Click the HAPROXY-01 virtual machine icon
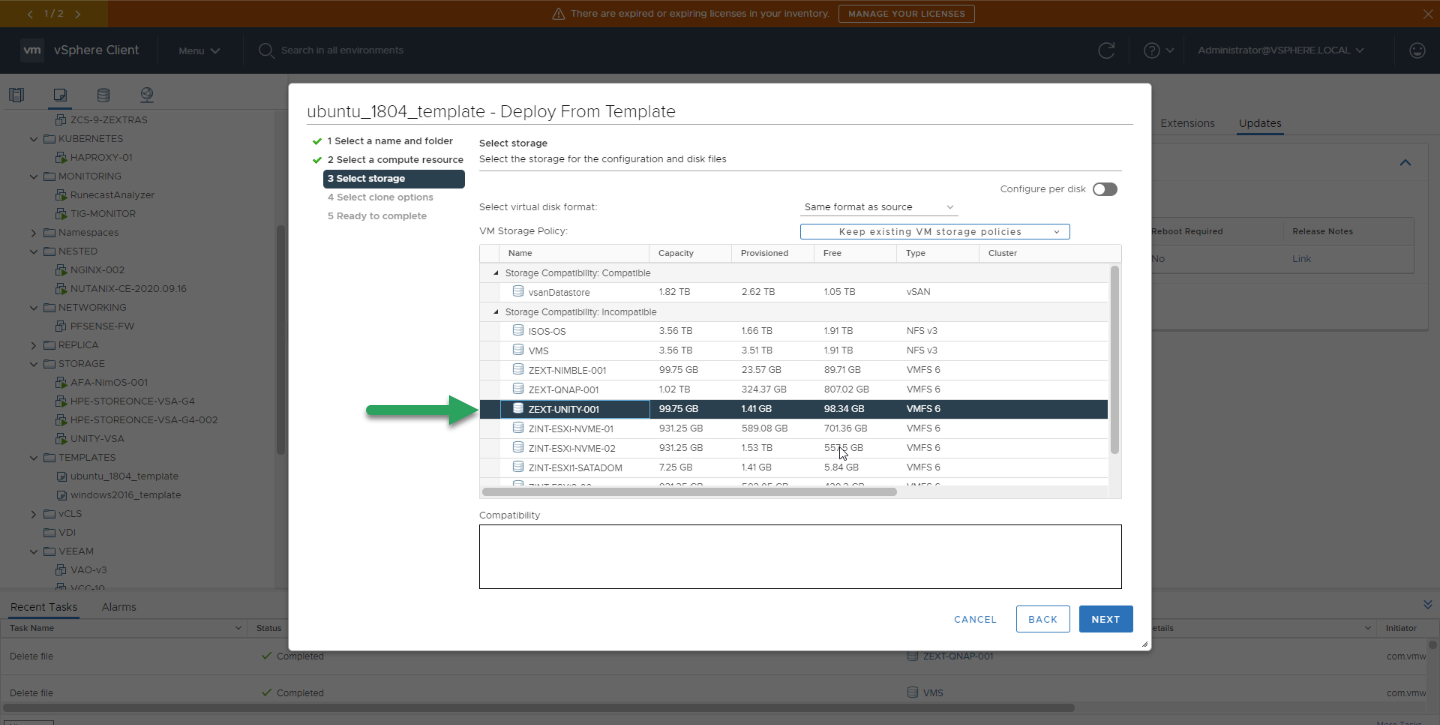Viewport: 1440px width, 725px height. coord(62,157)
